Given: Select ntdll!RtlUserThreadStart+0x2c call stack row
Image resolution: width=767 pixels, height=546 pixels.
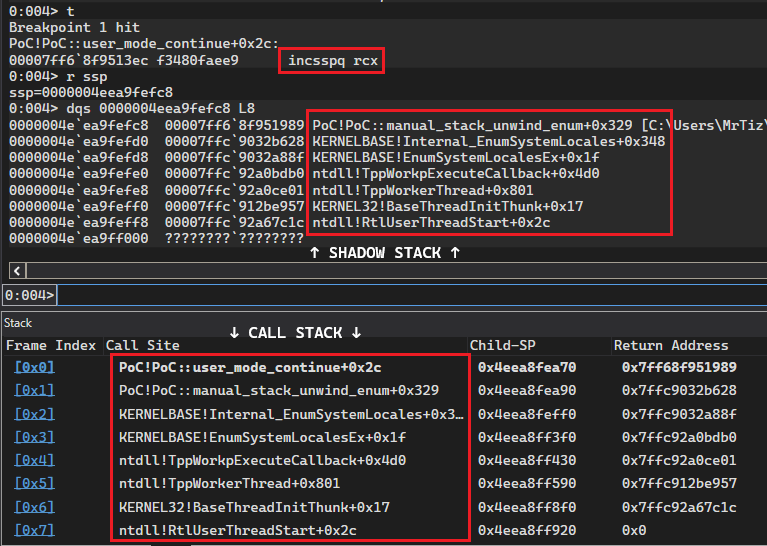Looking at the screenshot, I should tap(238, 530).
